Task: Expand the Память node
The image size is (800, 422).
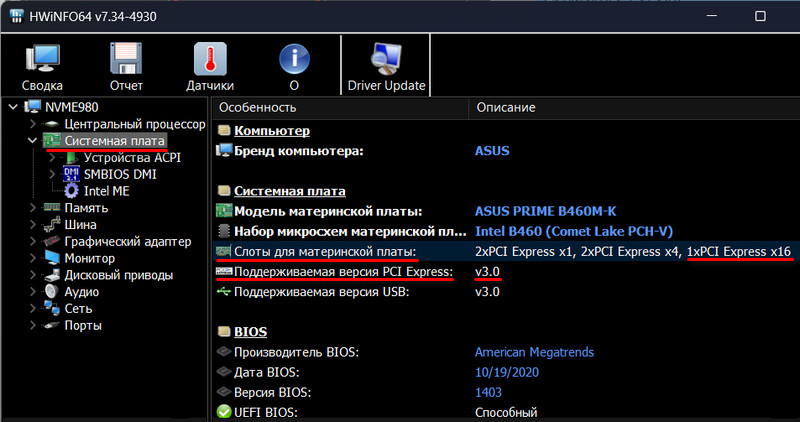Action: click(x=33, y=208)
